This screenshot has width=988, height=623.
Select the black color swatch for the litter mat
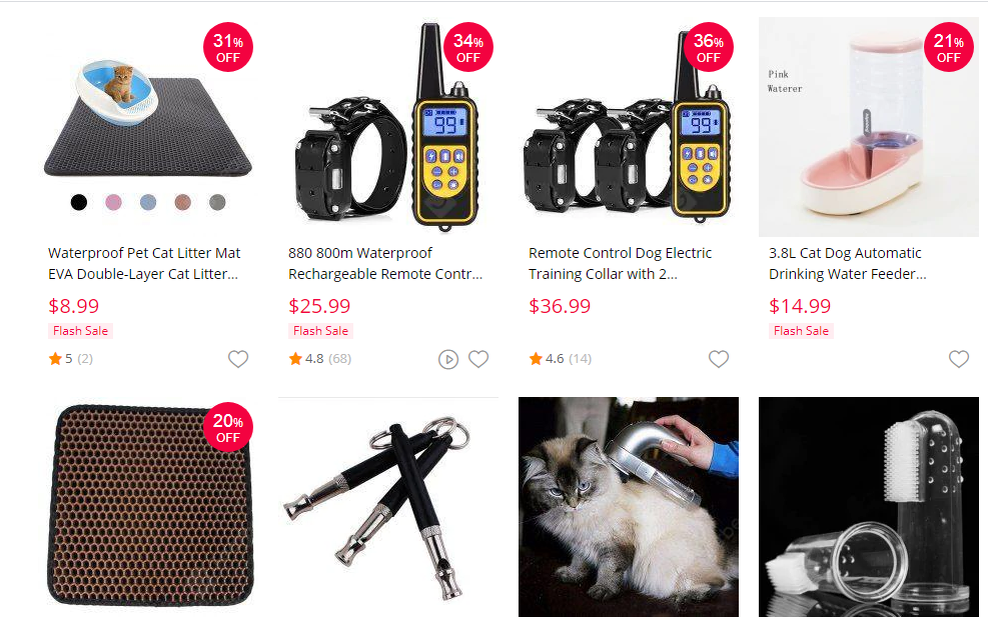pyautogui.click(x=79, y=202)
